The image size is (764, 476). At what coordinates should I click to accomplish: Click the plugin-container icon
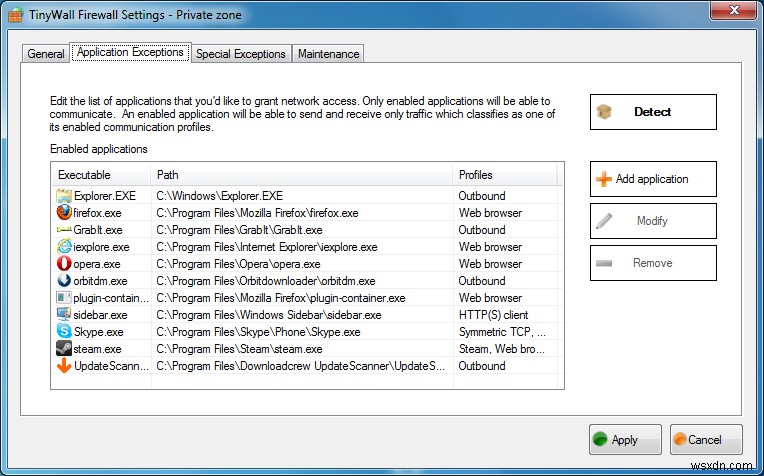click(x=64, y=298)
